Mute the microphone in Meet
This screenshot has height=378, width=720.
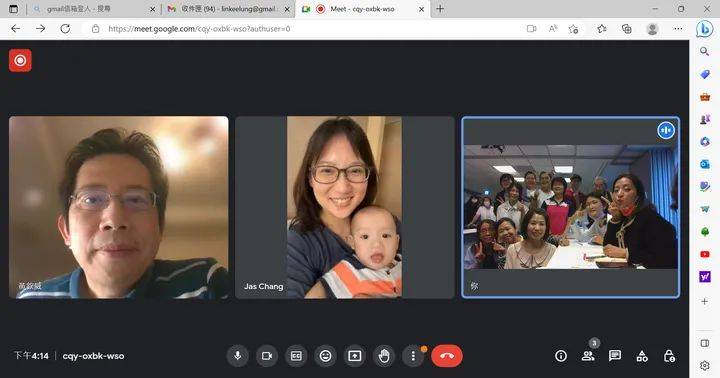click(x=237, y=356)
